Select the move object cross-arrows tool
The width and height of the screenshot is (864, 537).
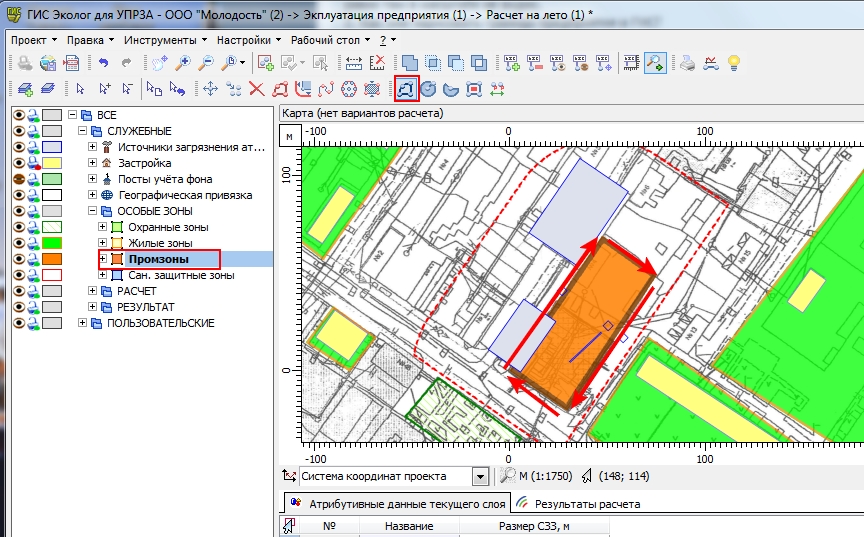pyautogui.click(x=211, y=89)
